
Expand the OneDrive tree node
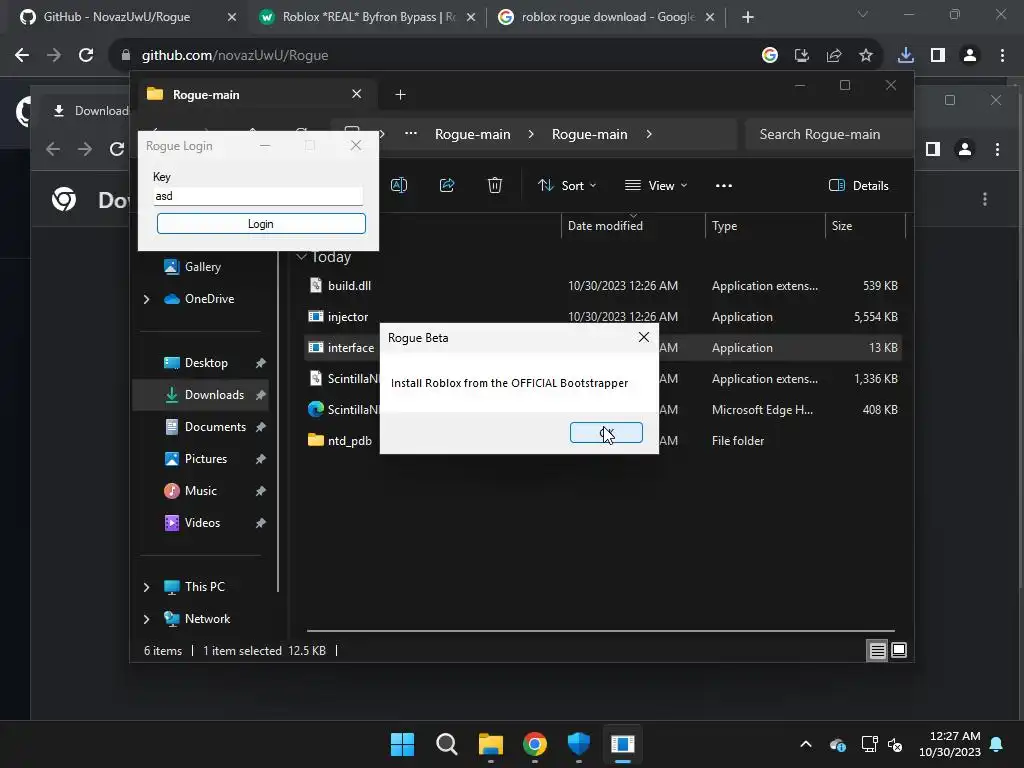point(146,299)
